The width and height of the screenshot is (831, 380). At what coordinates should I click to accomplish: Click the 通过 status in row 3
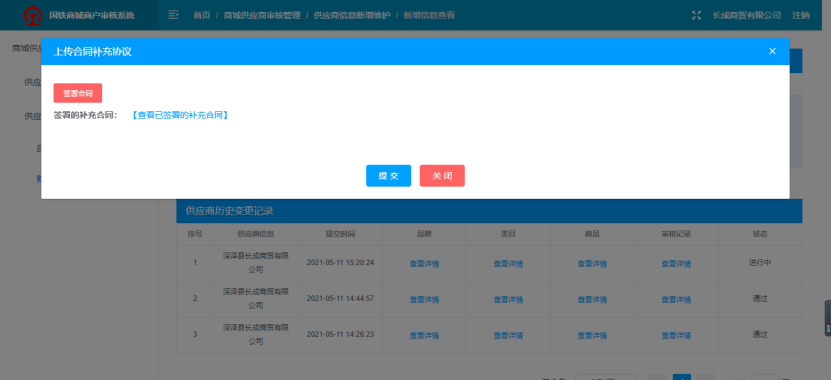click(760, 335)
